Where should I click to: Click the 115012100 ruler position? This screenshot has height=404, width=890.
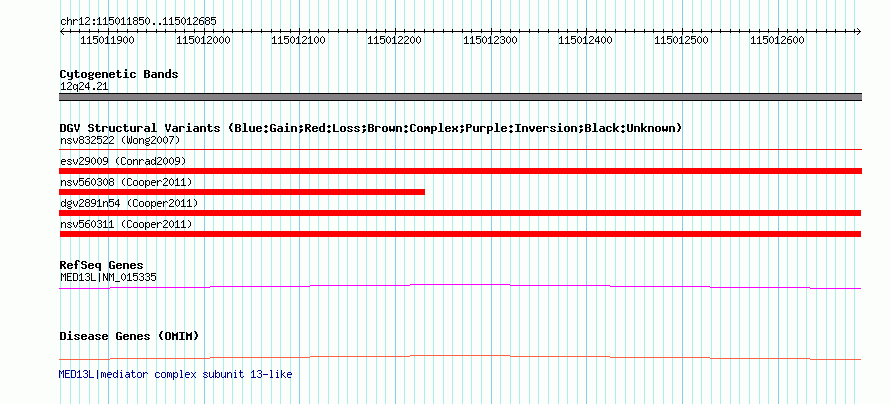[x=299, y=40]
